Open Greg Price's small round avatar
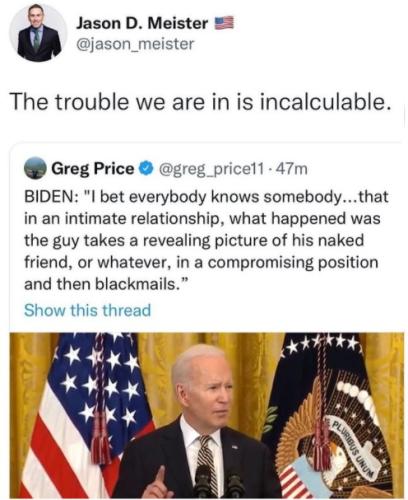This screenshot has width=408, height=500. tap(35, 168)
